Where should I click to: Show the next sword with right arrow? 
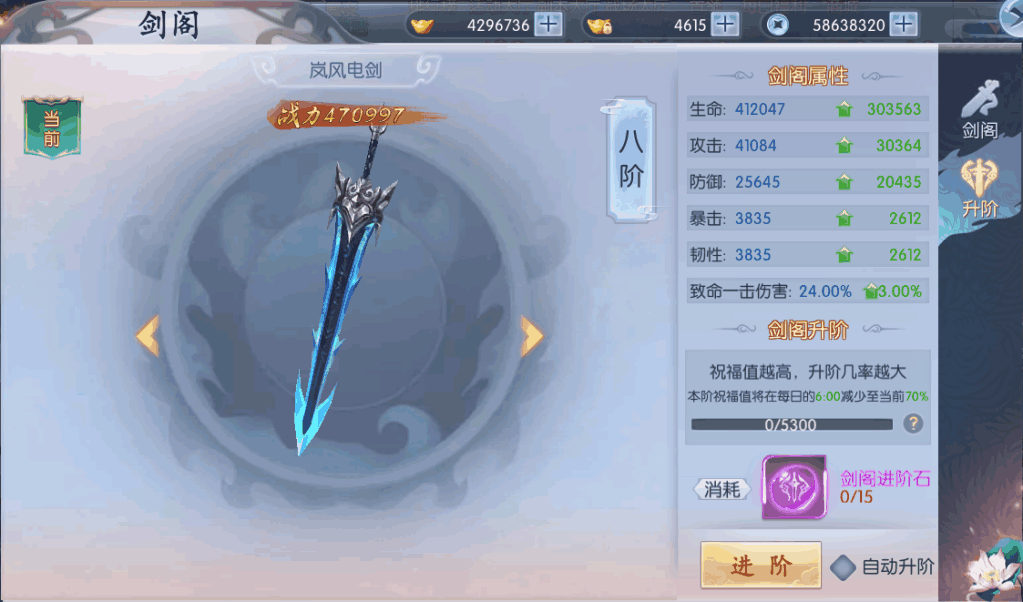coord(532,336)
